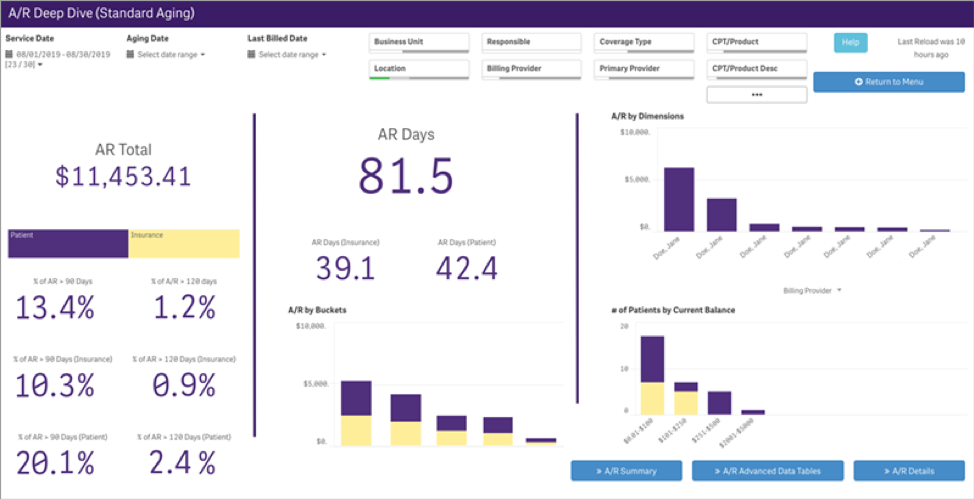The height and width of the screenshot is (499, 974).
Task: Click the Service Date range 08/01/2019-08/30/2019
Action: [x=63, y=55]
